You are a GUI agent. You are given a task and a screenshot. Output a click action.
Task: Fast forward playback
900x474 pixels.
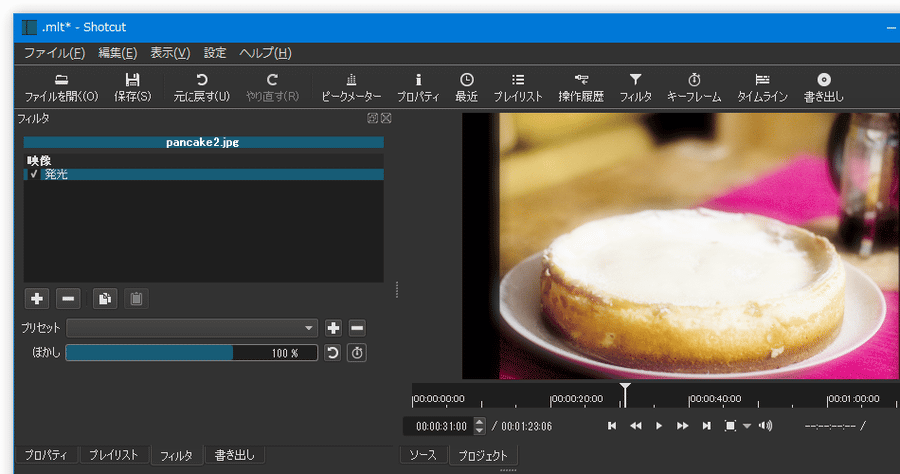(682, 426)
